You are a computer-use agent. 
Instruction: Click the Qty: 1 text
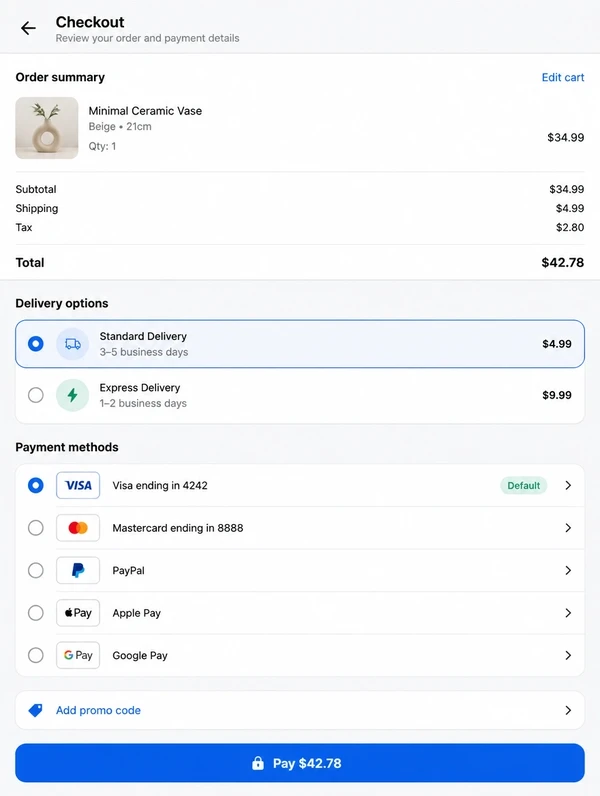pyautogui.click(x=102, y=146)
